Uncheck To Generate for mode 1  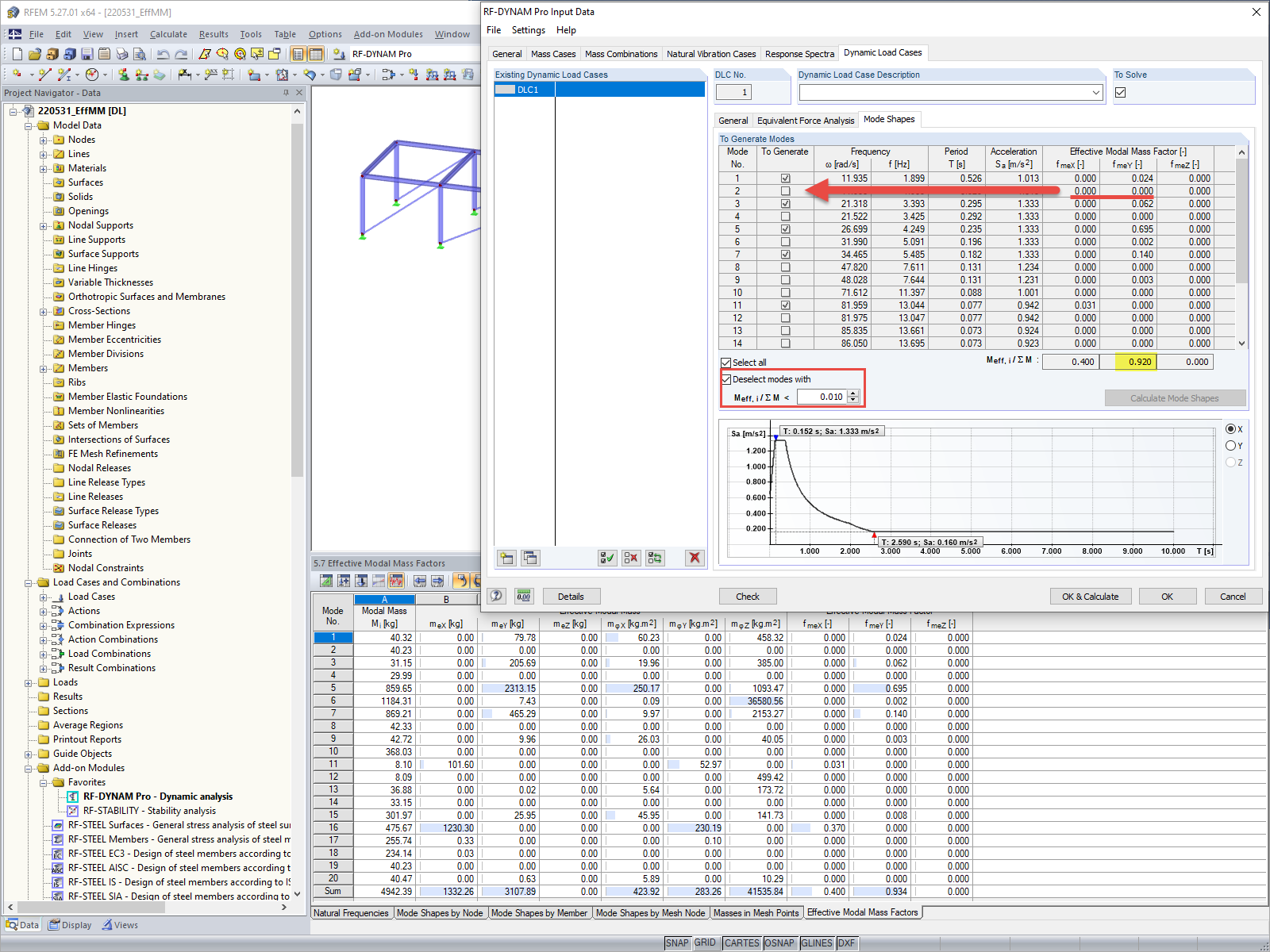click(785, 178)
